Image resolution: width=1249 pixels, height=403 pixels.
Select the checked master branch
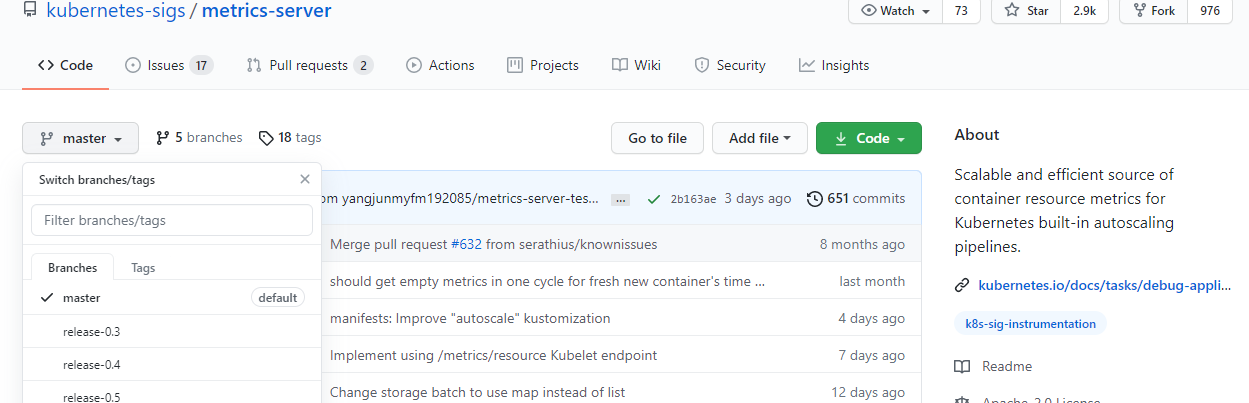[x=82, y=298]
